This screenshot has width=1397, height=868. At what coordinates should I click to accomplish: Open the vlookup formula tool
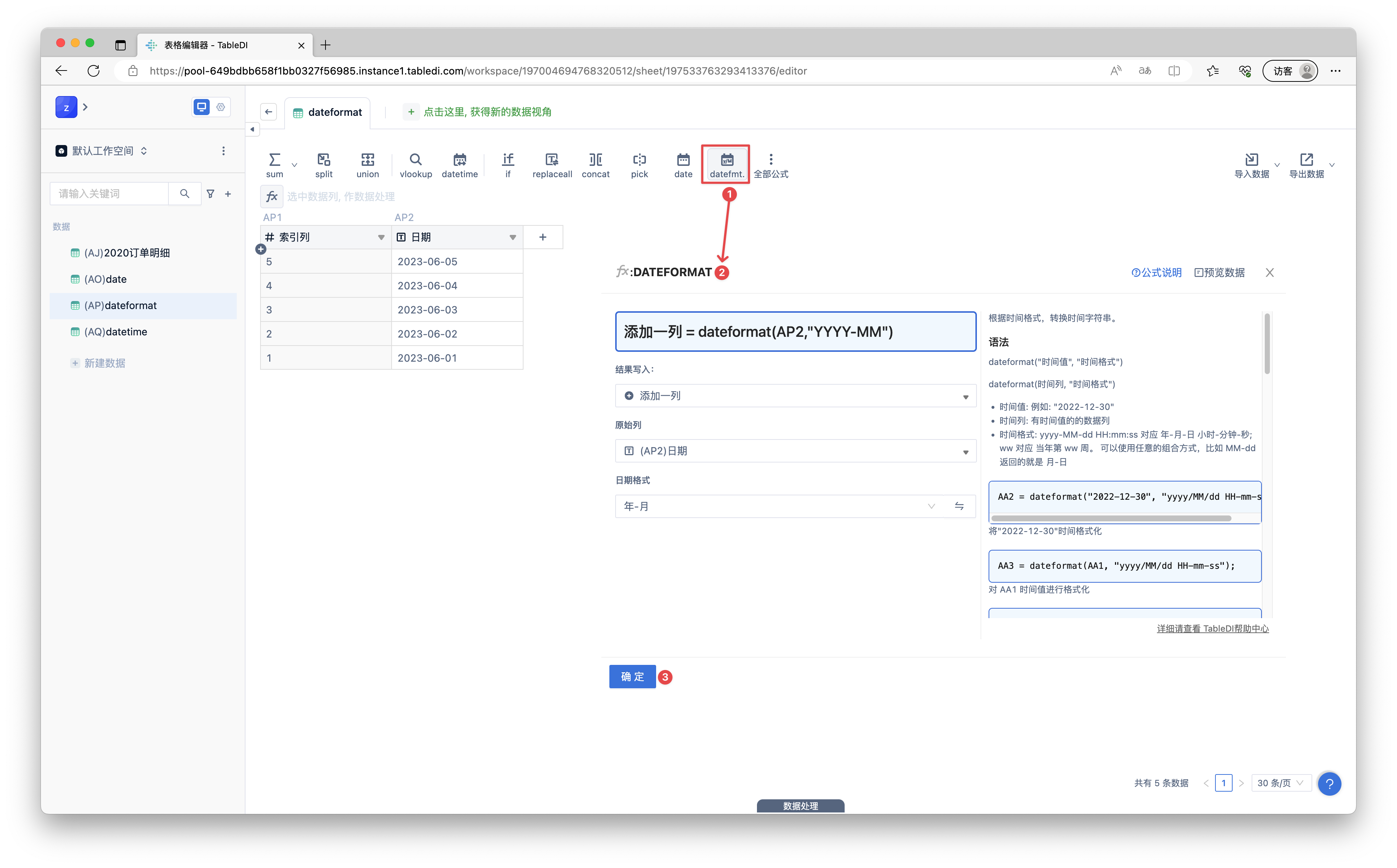click(x=415, y=165)
